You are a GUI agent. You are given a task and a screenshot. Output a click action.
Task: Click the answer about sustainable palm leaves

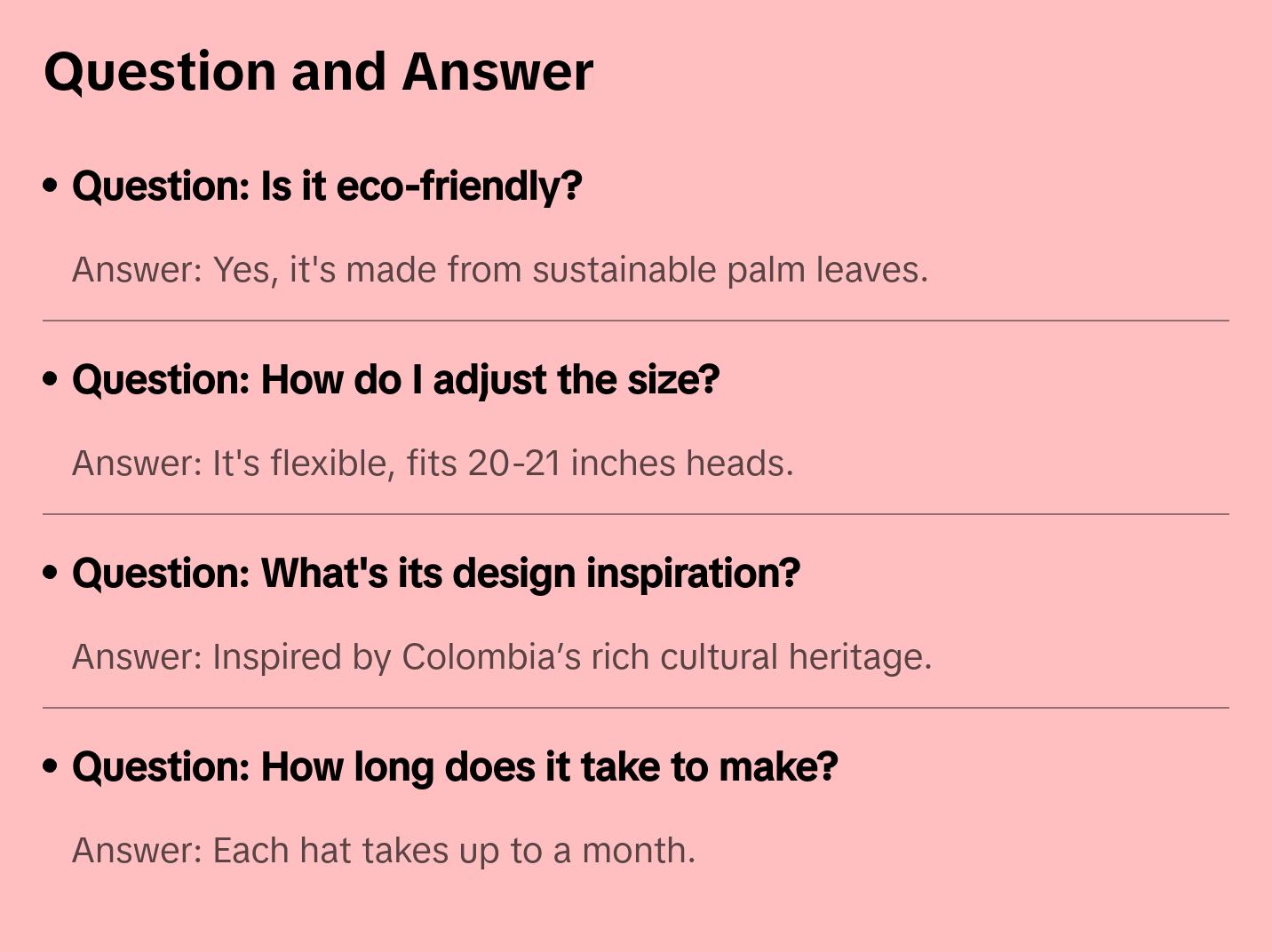coord(500,270)
